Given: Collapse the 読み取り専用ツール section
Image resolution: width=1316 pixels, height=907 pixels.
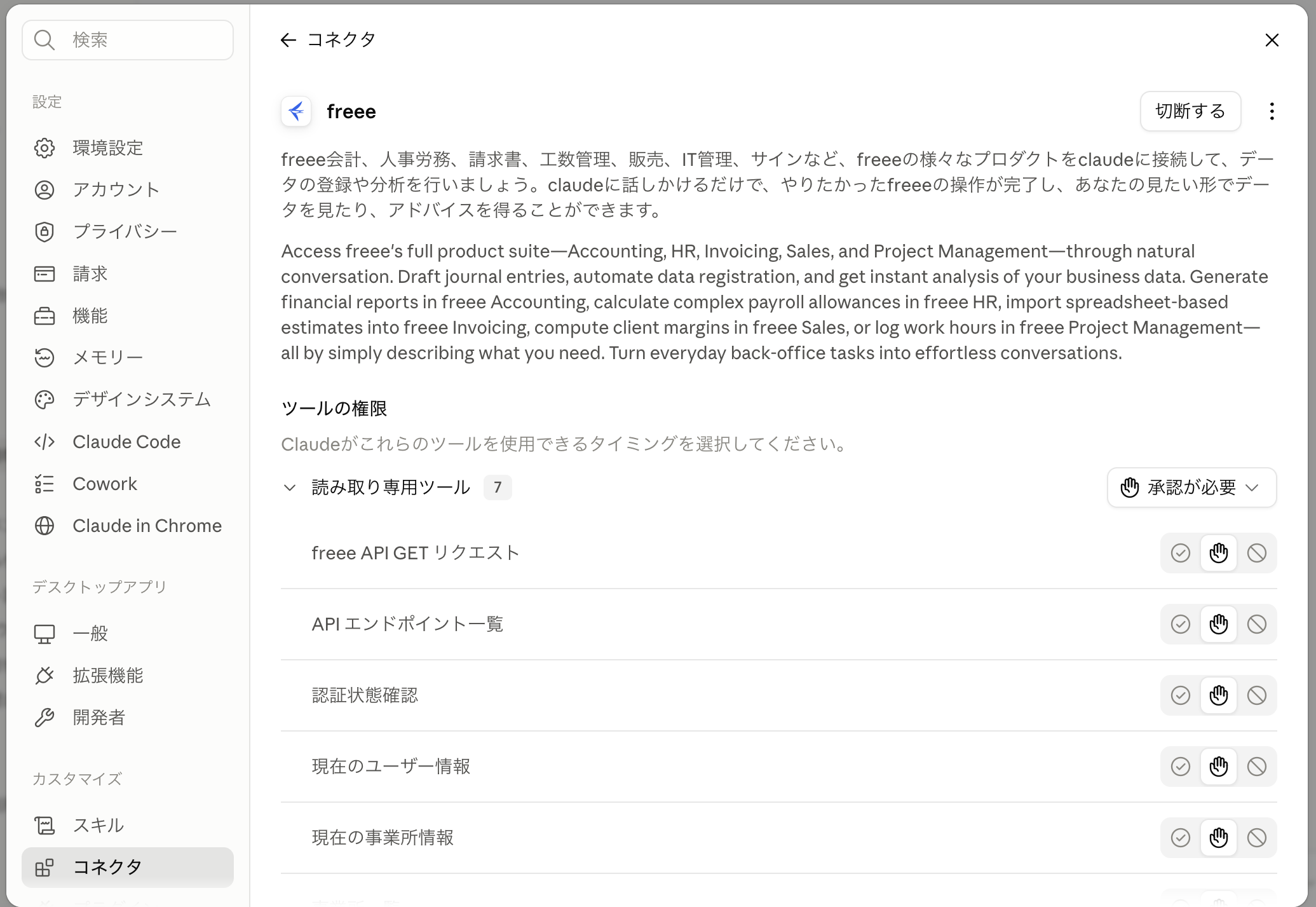Looking at the screenshot, I should [290, 488].
